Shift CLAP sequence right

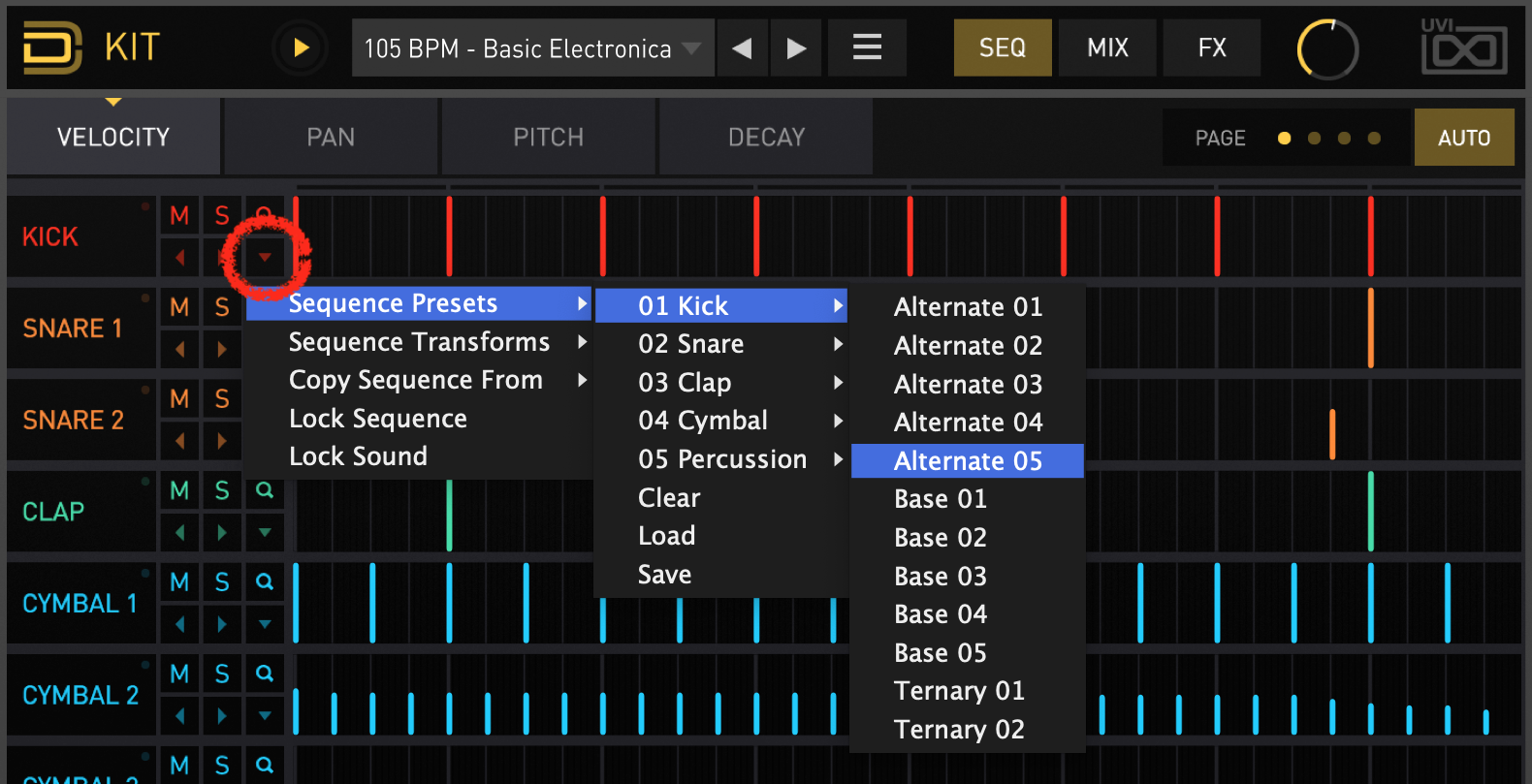point(222,532)
